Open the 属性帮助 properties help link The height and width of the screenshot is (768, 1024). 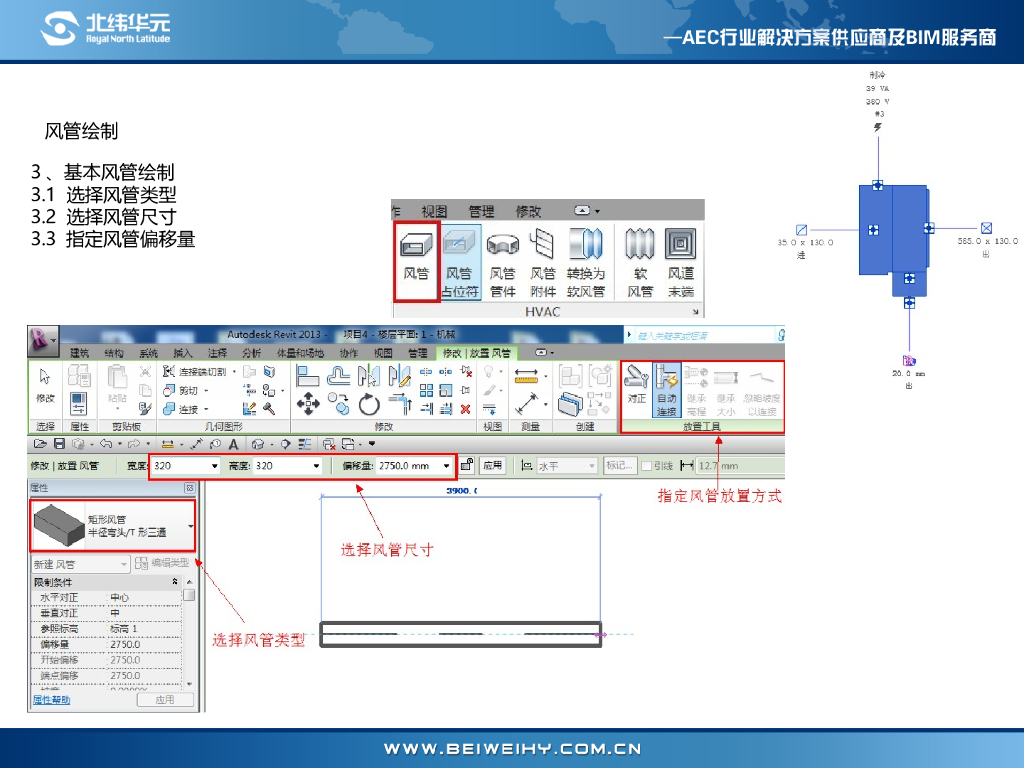(51, 699)
